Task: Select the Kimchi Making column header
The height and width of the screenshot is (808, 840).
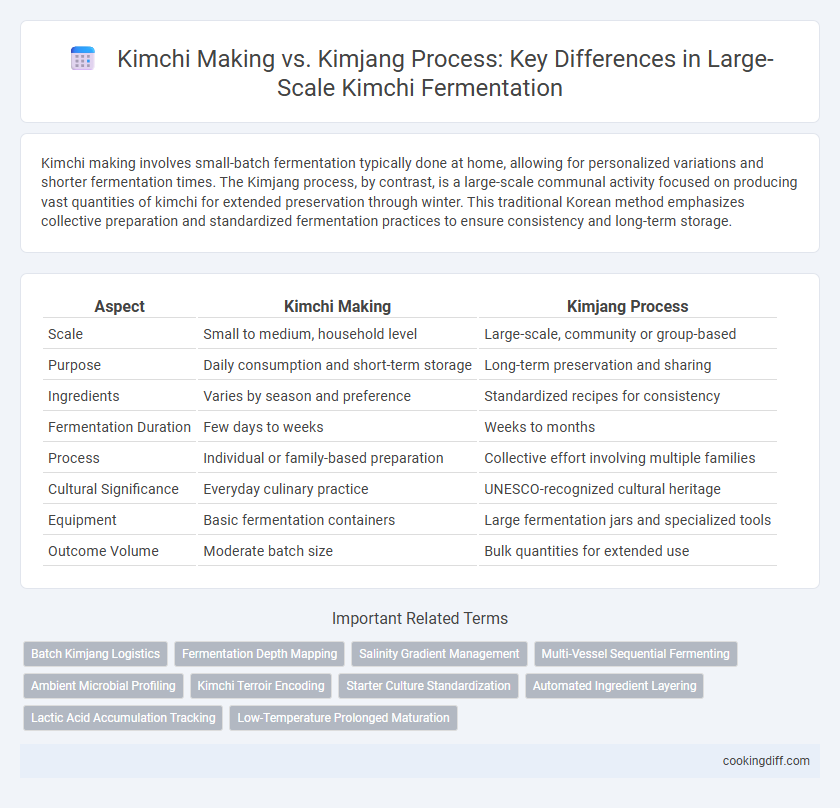Action: pyautogui.click(x=338, y=306)
